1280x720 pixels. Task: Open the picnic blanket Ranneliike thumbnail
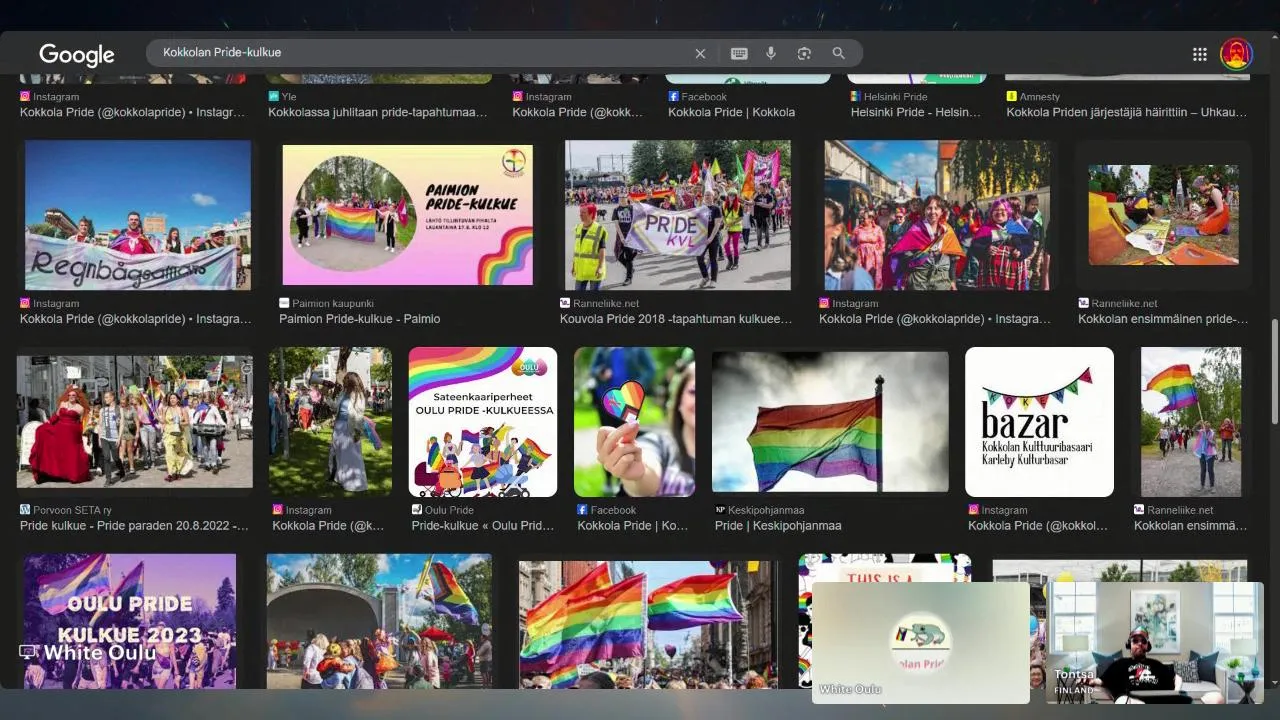click(x=1163, y=215)
